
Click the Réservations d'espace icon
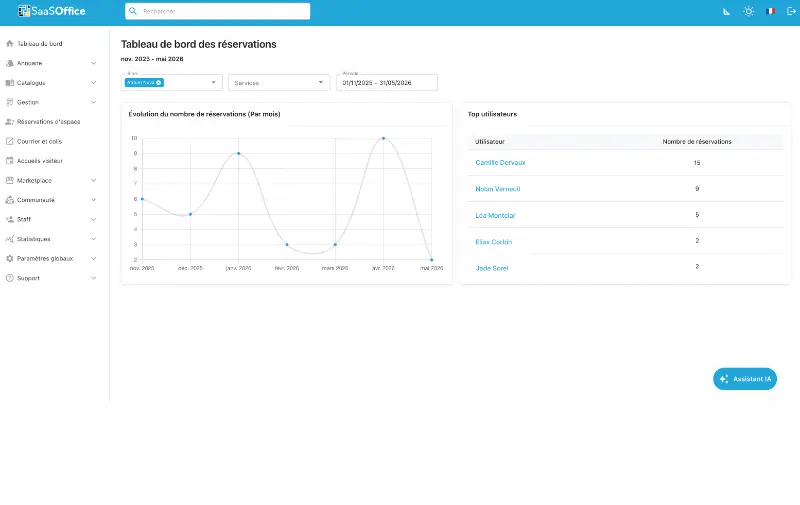9,121
